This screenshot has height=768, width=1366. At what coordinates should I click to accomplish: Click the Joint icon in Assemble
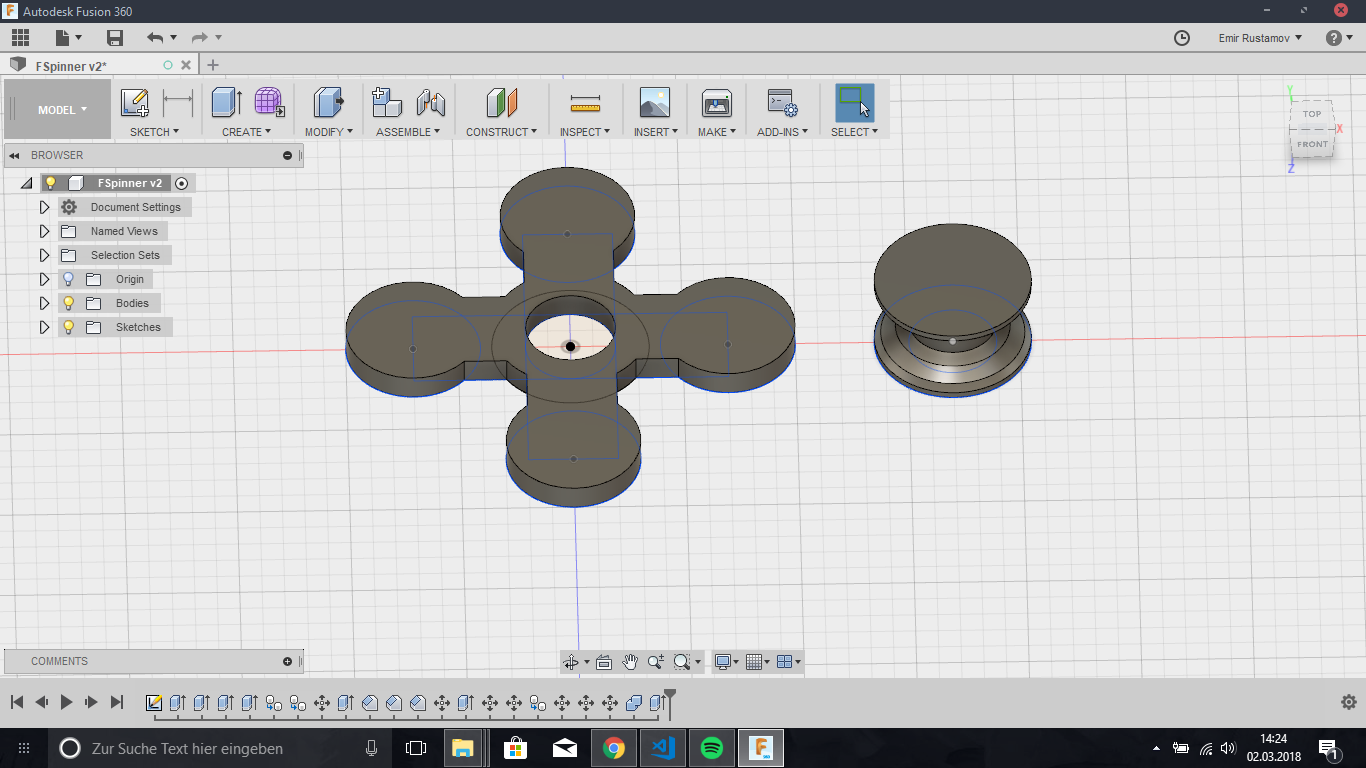coord(431,103)
